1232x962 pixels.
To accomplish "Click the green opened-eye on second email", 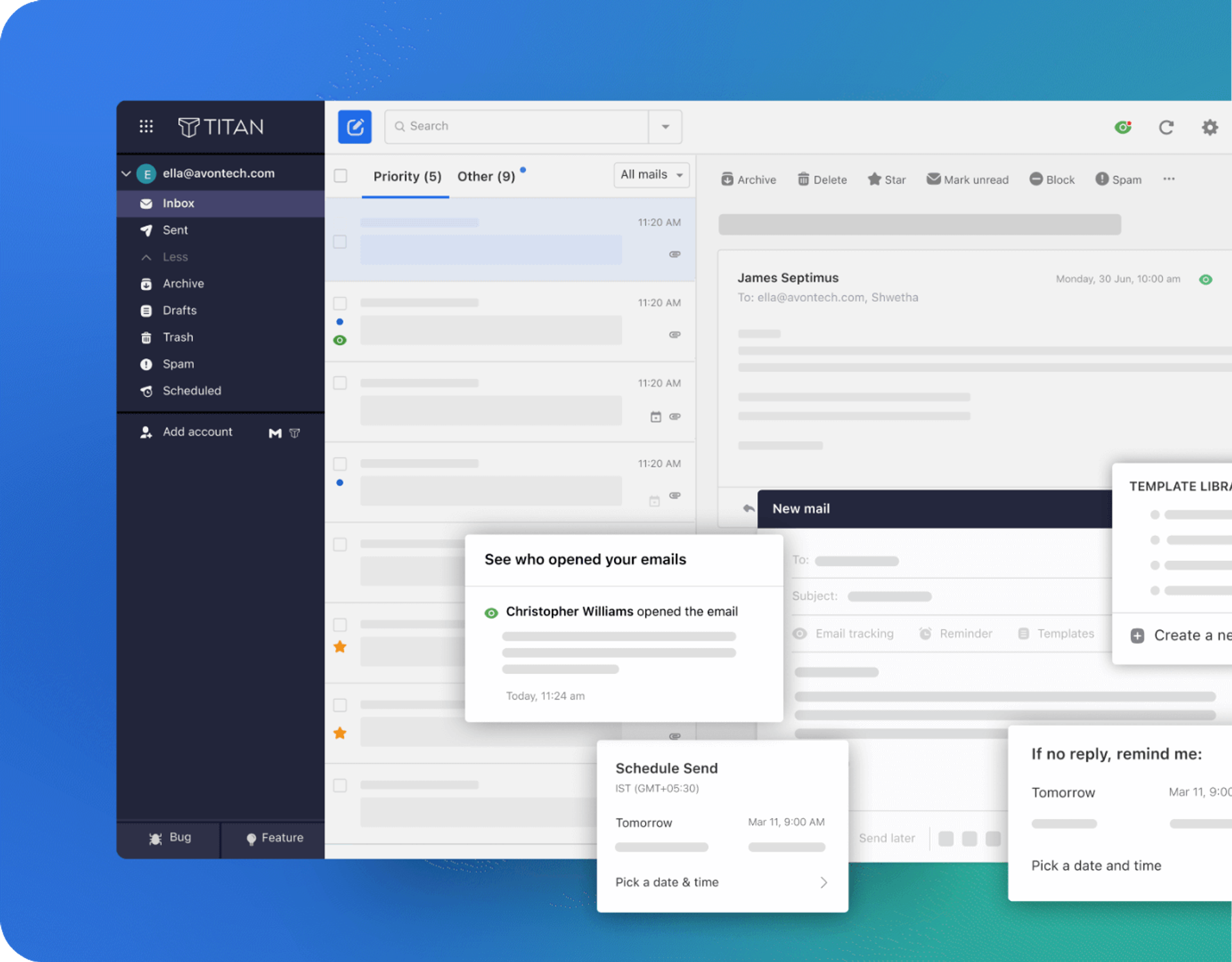I will (x=340, y=340).
